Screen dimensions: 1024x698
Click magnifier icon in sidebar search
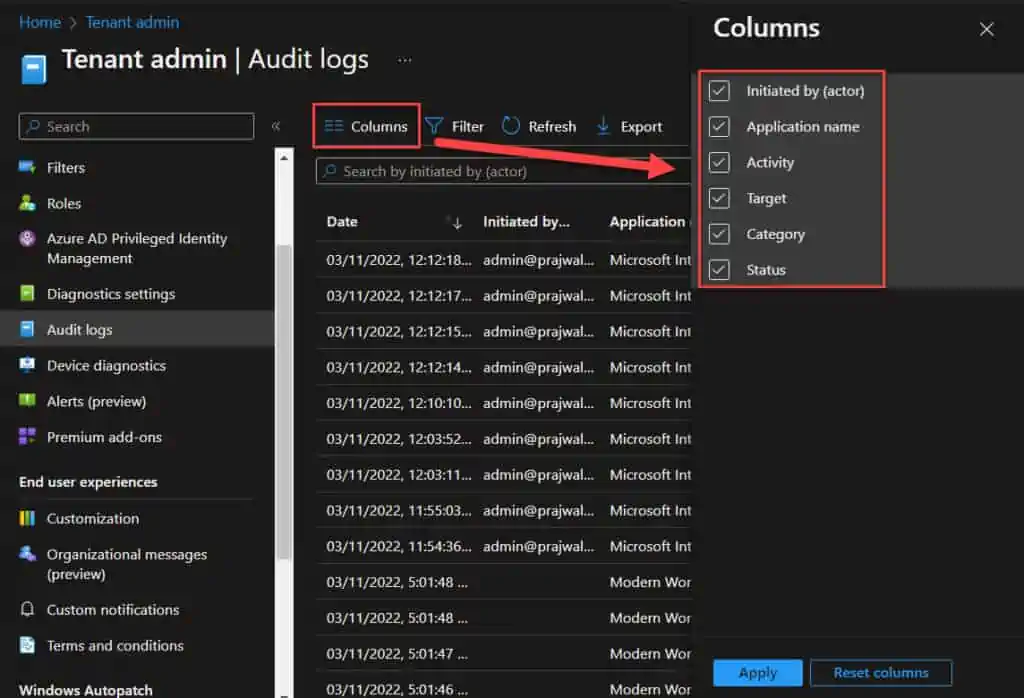(33, 126)
